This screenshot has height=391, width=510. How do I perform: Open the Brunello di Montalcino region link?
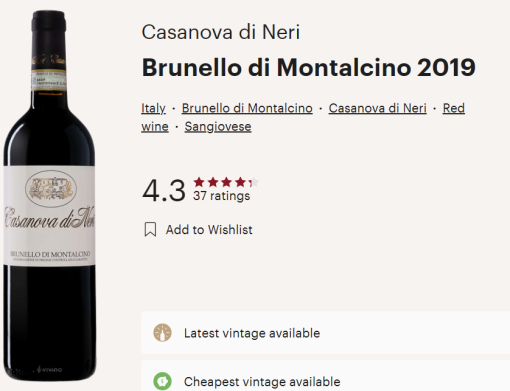pos(247,108)
